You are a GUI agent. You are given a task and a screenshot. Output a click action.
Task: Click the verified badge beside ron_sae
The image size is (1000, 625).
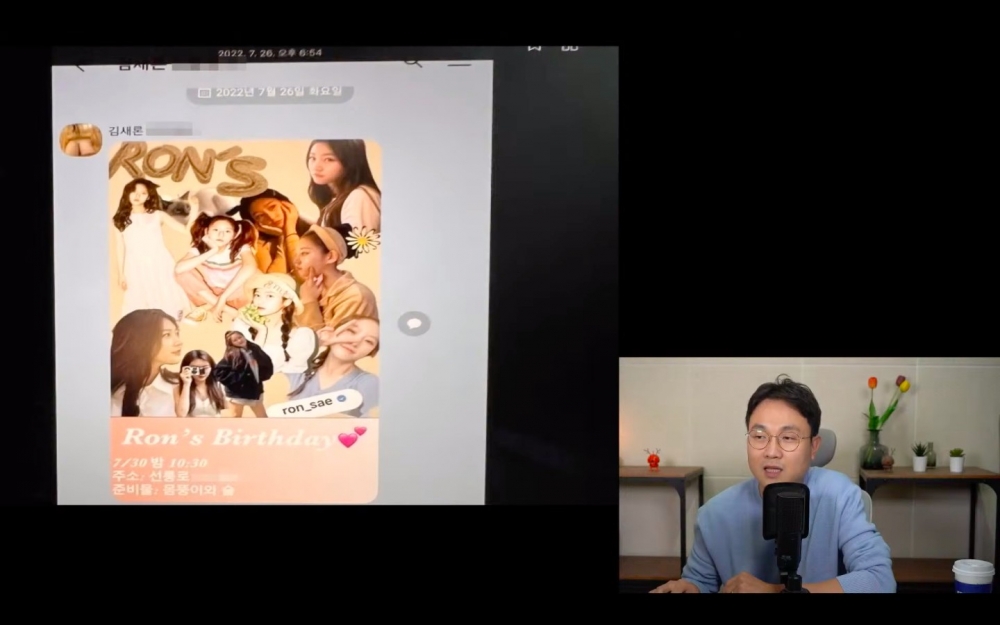342,398
